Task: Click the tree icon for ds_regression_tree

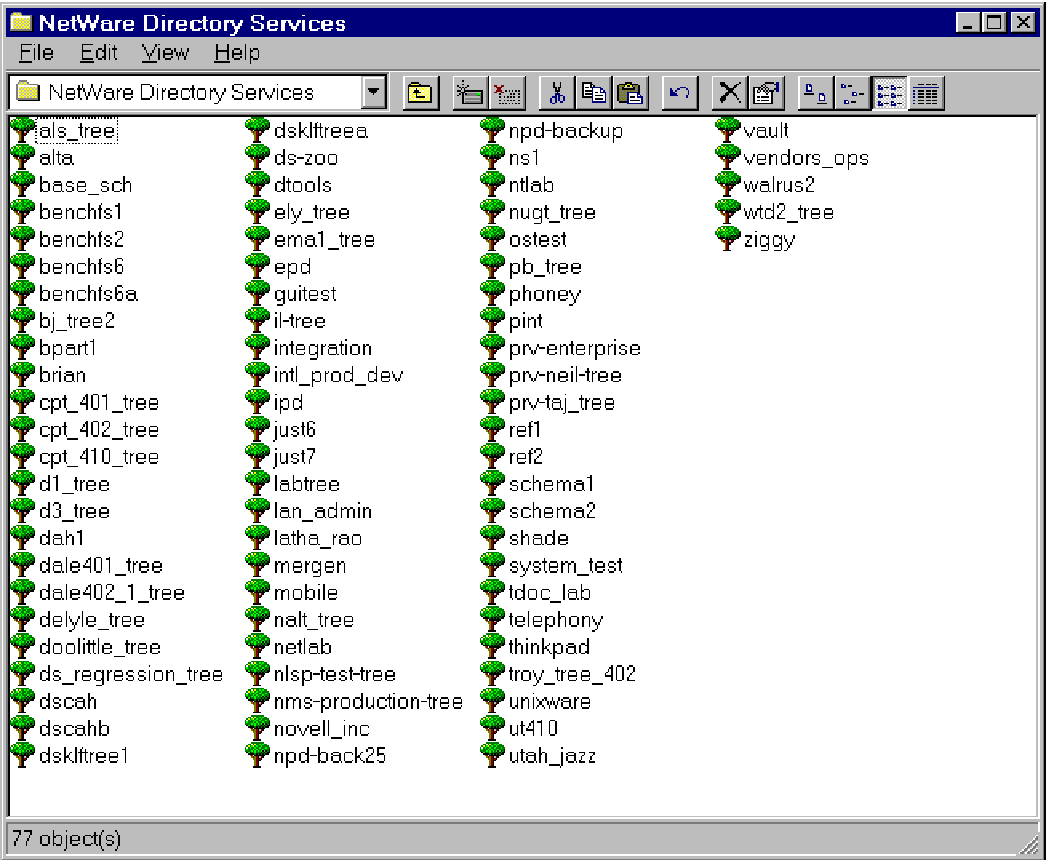Action: 23,674
